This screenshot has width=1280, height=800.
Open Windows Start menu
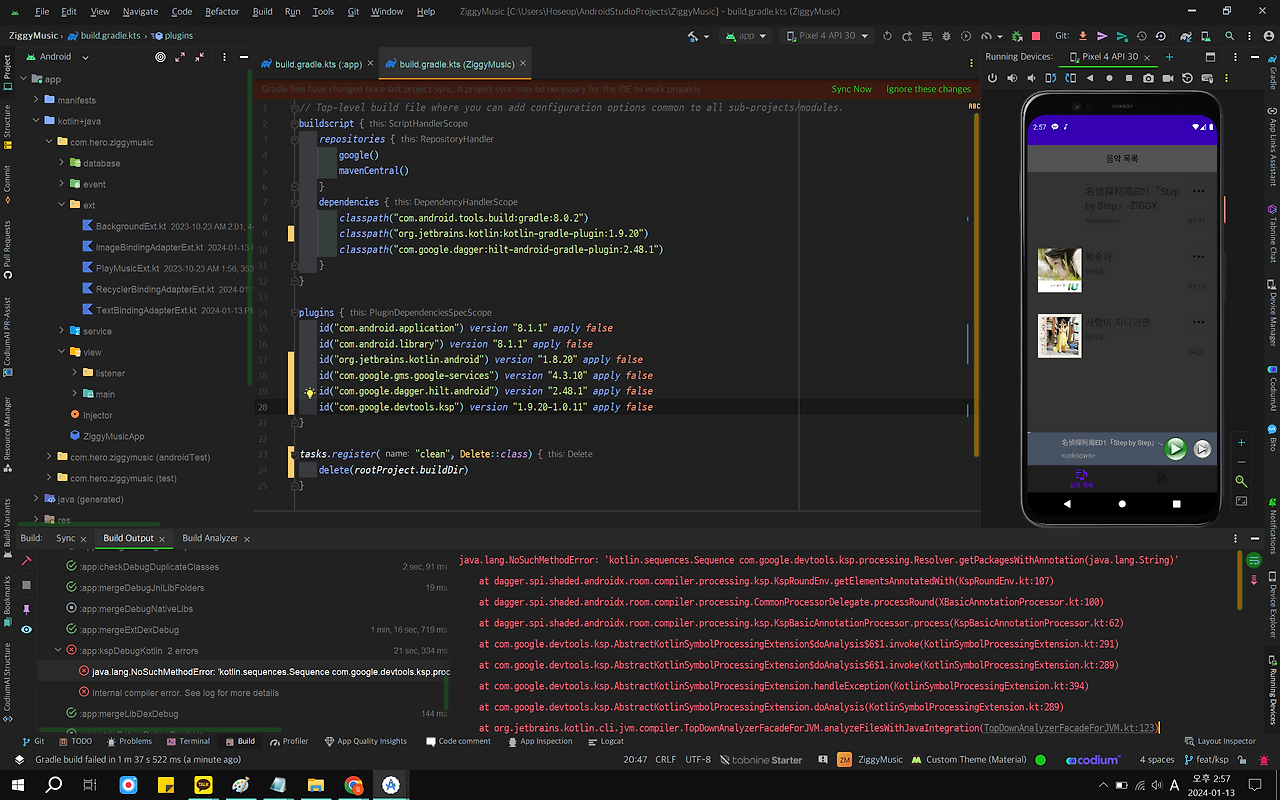point(18,786)
